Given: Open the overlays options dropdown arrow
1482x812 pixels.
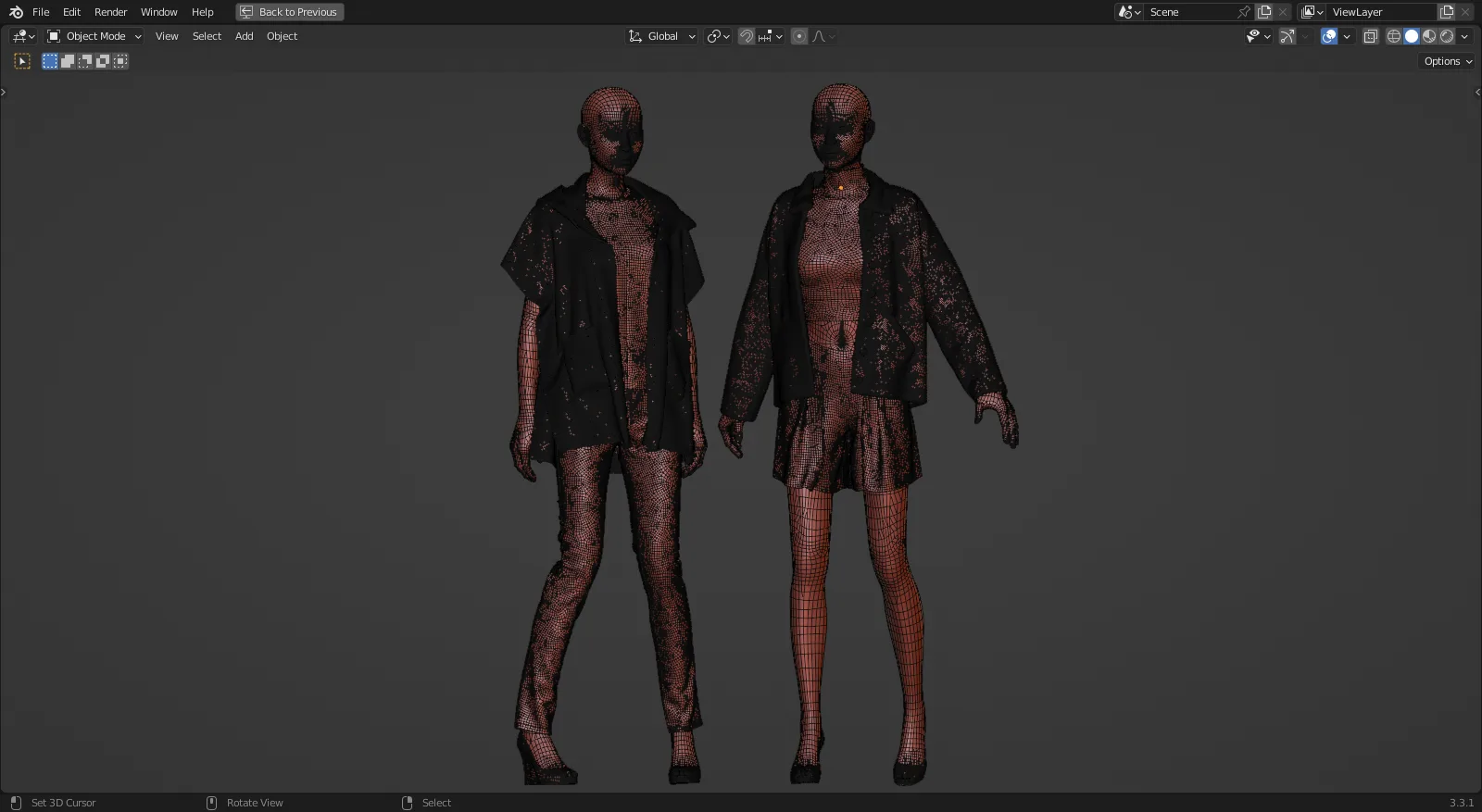Looking at the screenshot, I should [x=1347, y=36].
